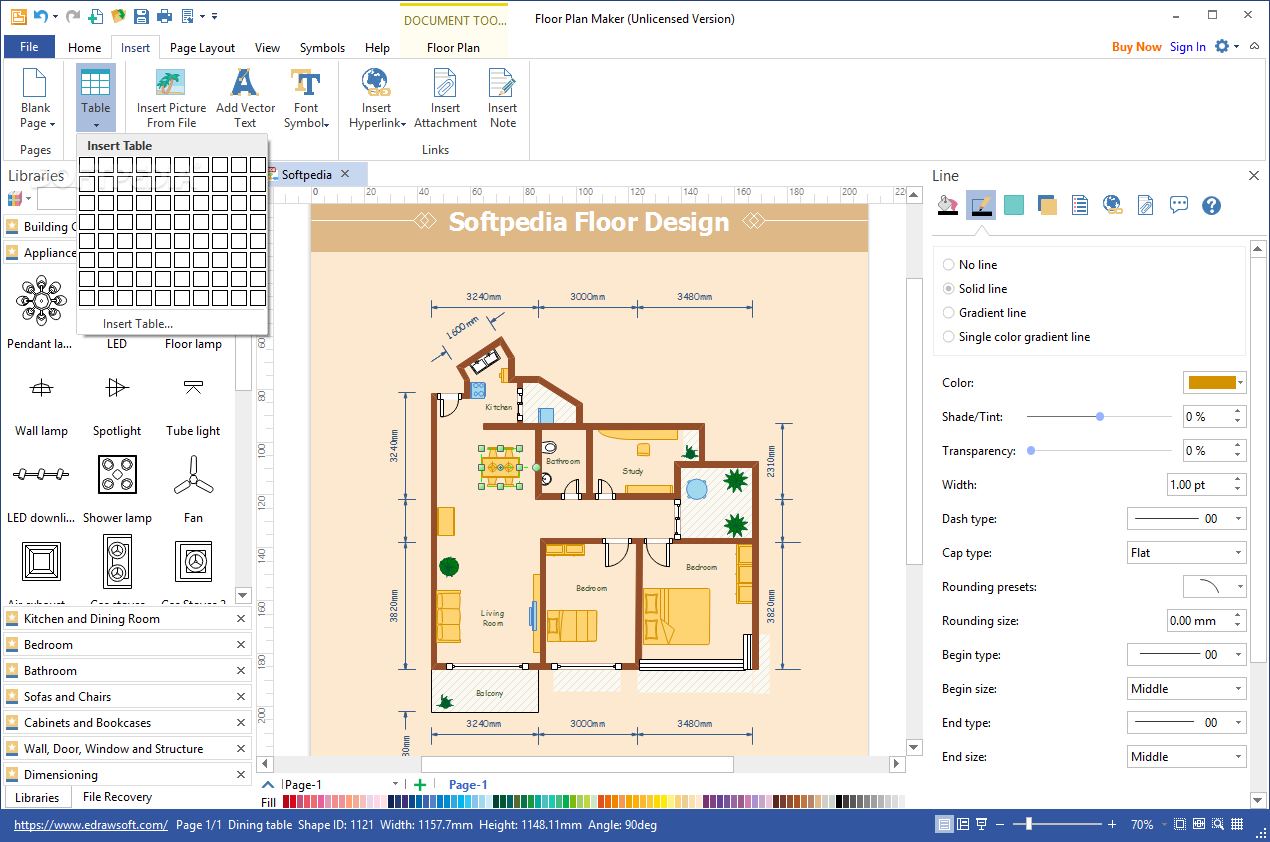
Task: Select the No line radio option
Action: 970,265
